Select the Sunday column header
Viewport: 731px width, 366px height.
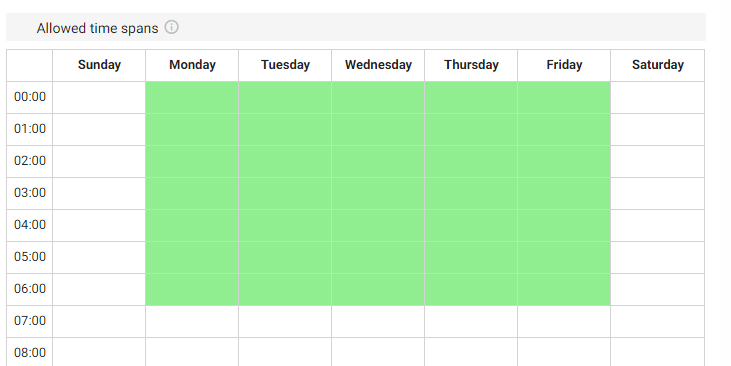click(99, 65)
